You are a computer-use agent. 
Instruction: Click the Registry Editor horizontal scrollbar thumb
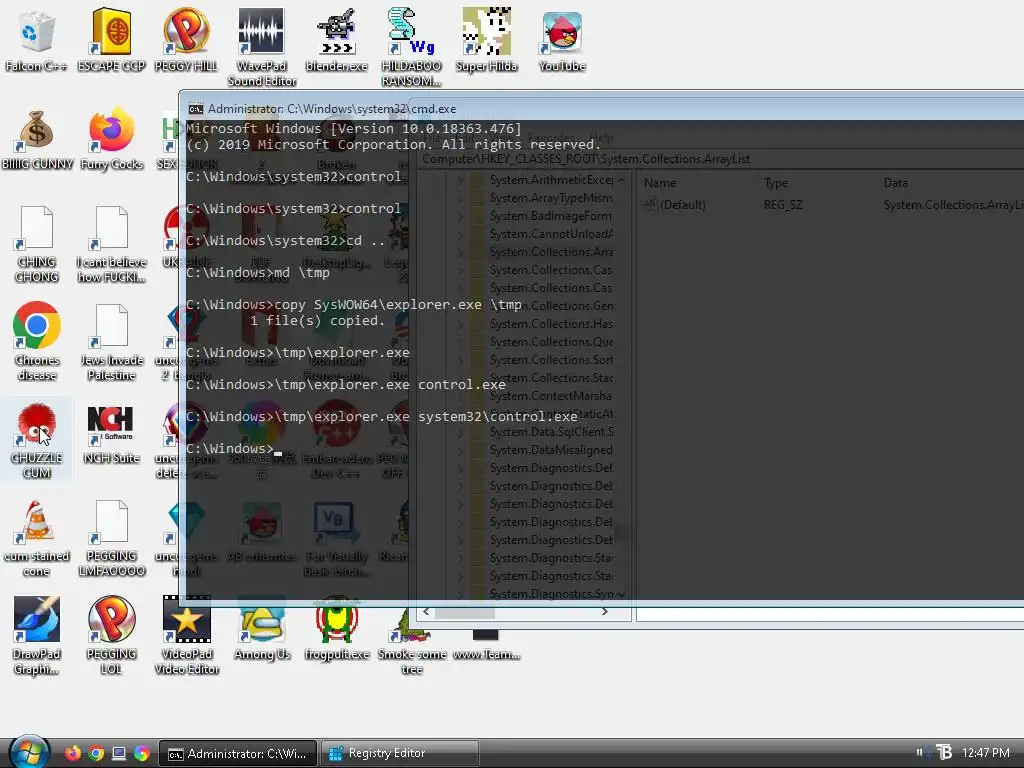tap(465, 613)
